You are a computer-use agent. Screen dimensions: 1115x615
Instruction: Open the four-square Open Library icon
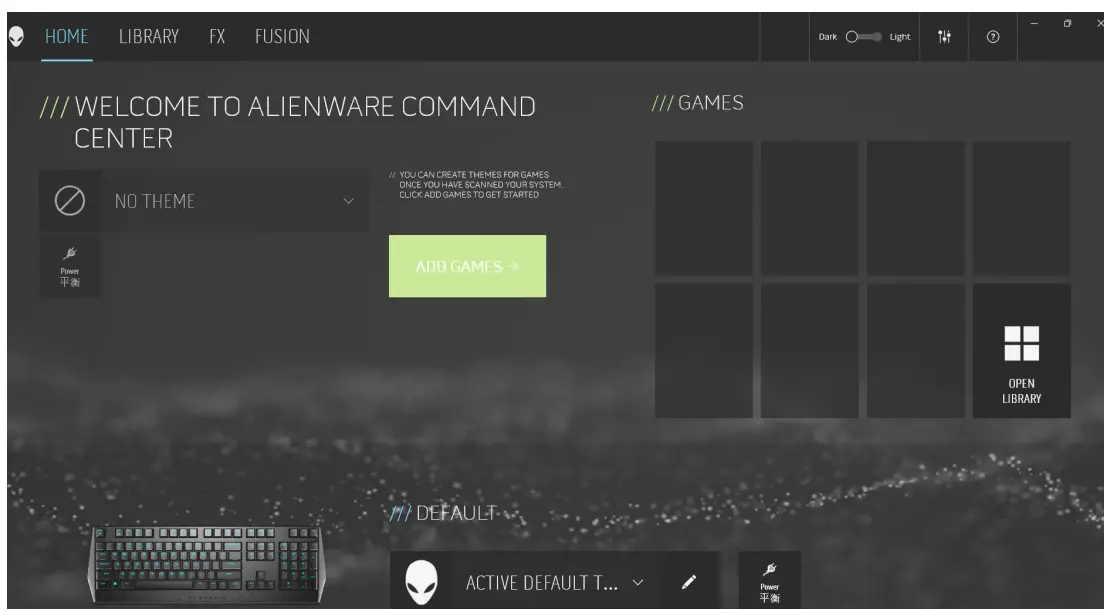click(1022, 345)
